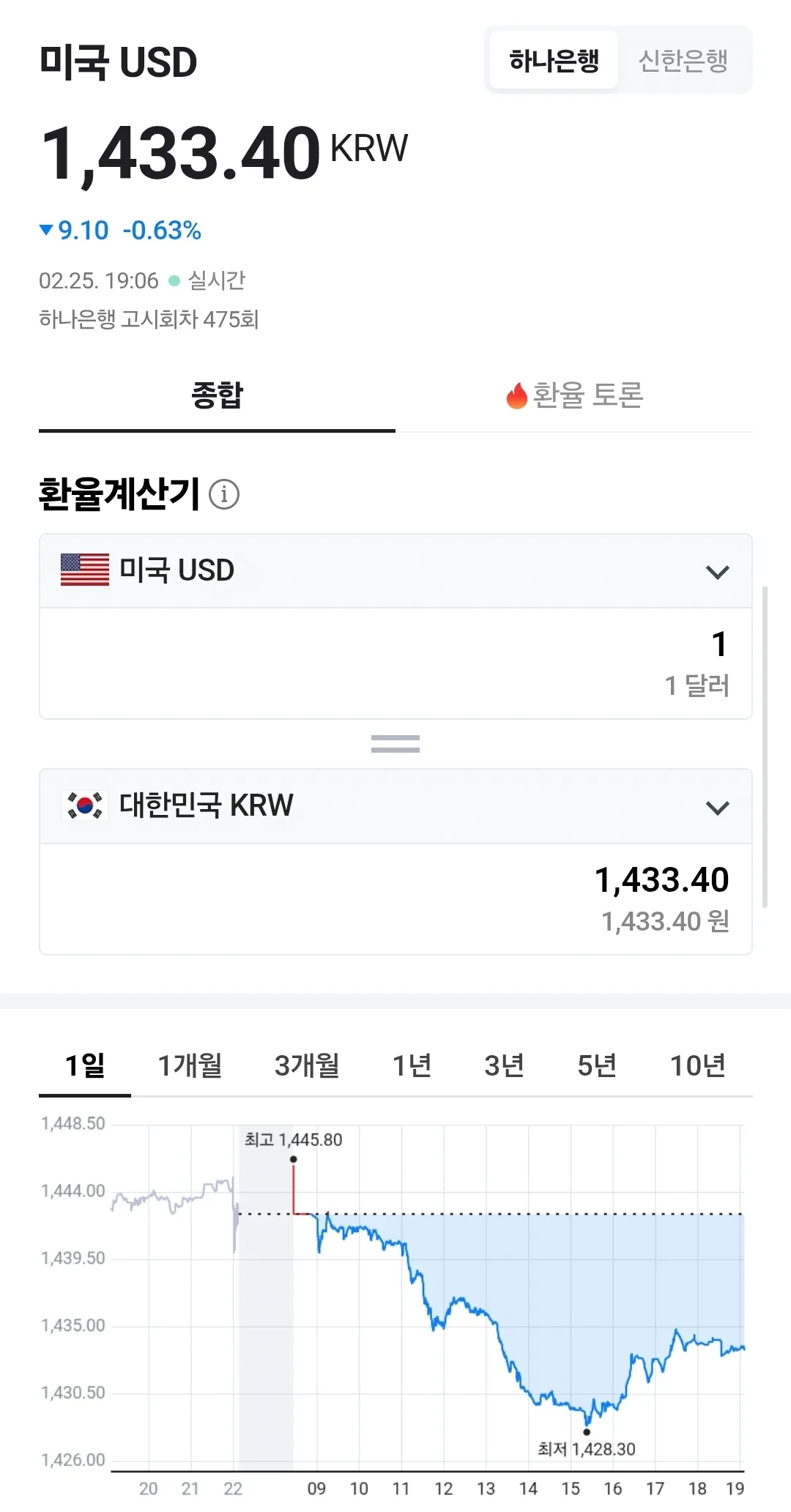The height and width of the screenshot is (1512, 791).
Task: Switch rate source to 하나은행
Action: pyautogui.click(x=554, y=60)
